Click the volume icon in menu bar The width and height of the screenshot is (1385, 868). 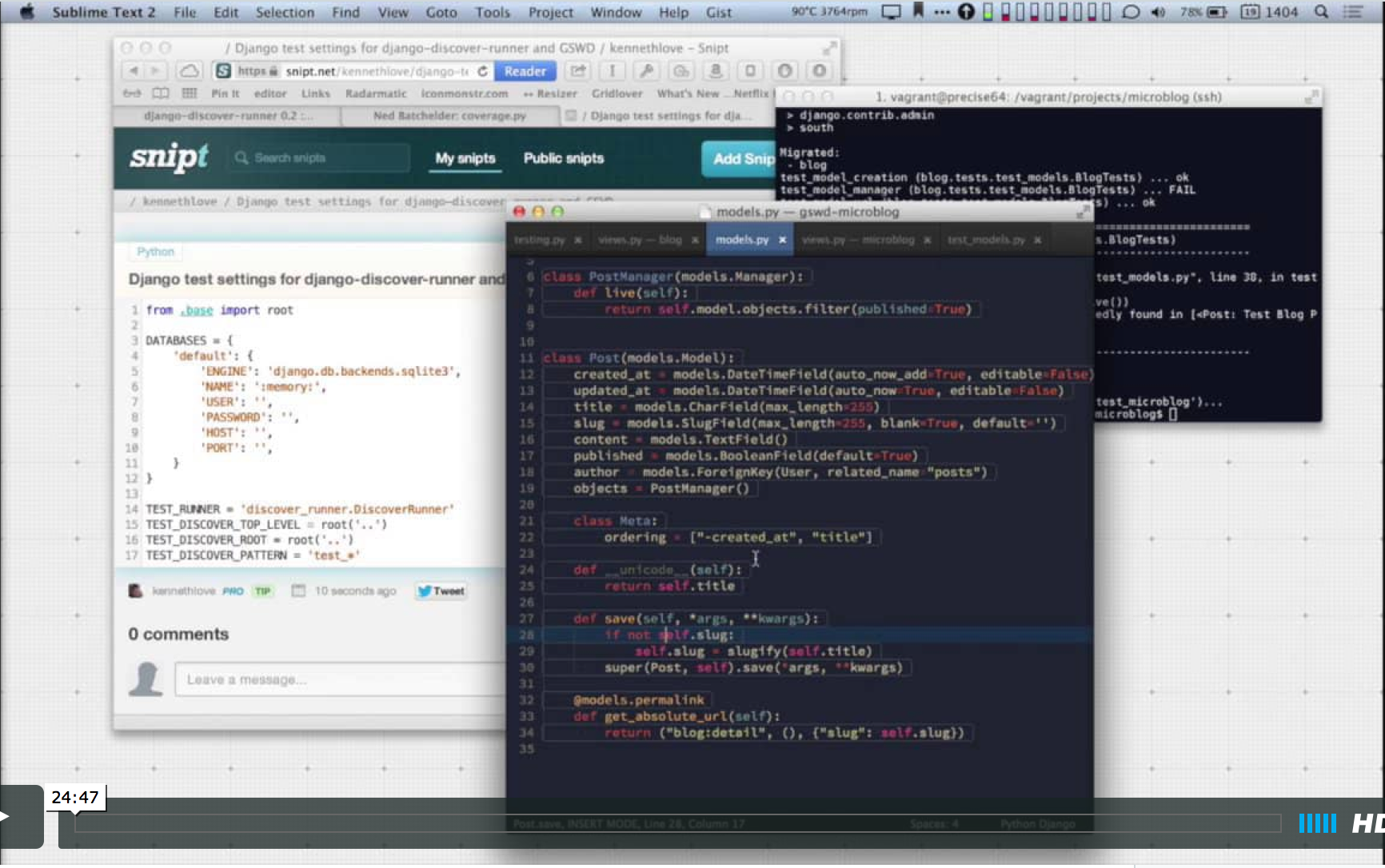tap(1158, 12)
